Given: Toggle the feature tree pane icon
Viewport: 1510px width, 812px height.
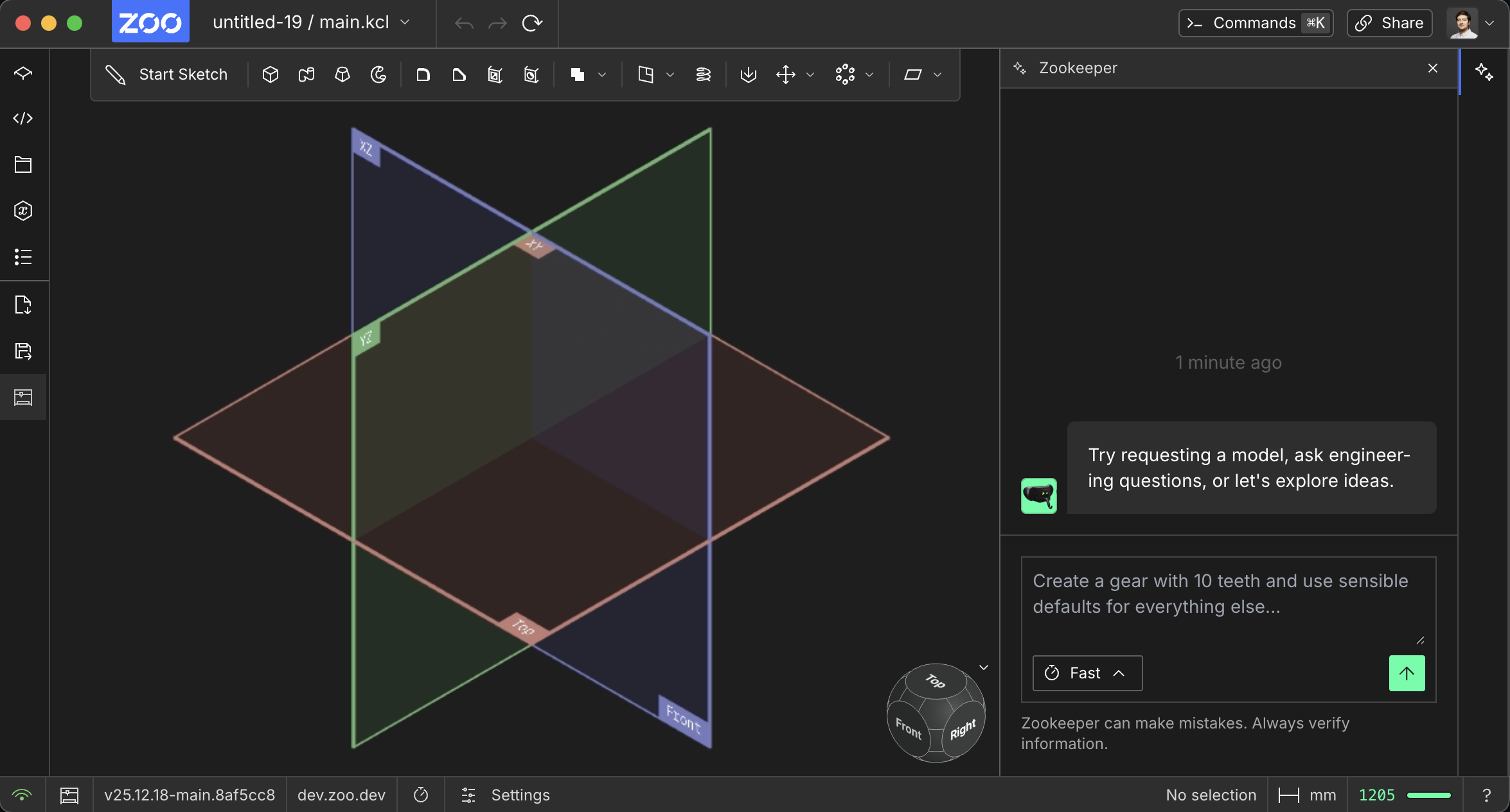Looking at the screenshot, I should (23, 72).
